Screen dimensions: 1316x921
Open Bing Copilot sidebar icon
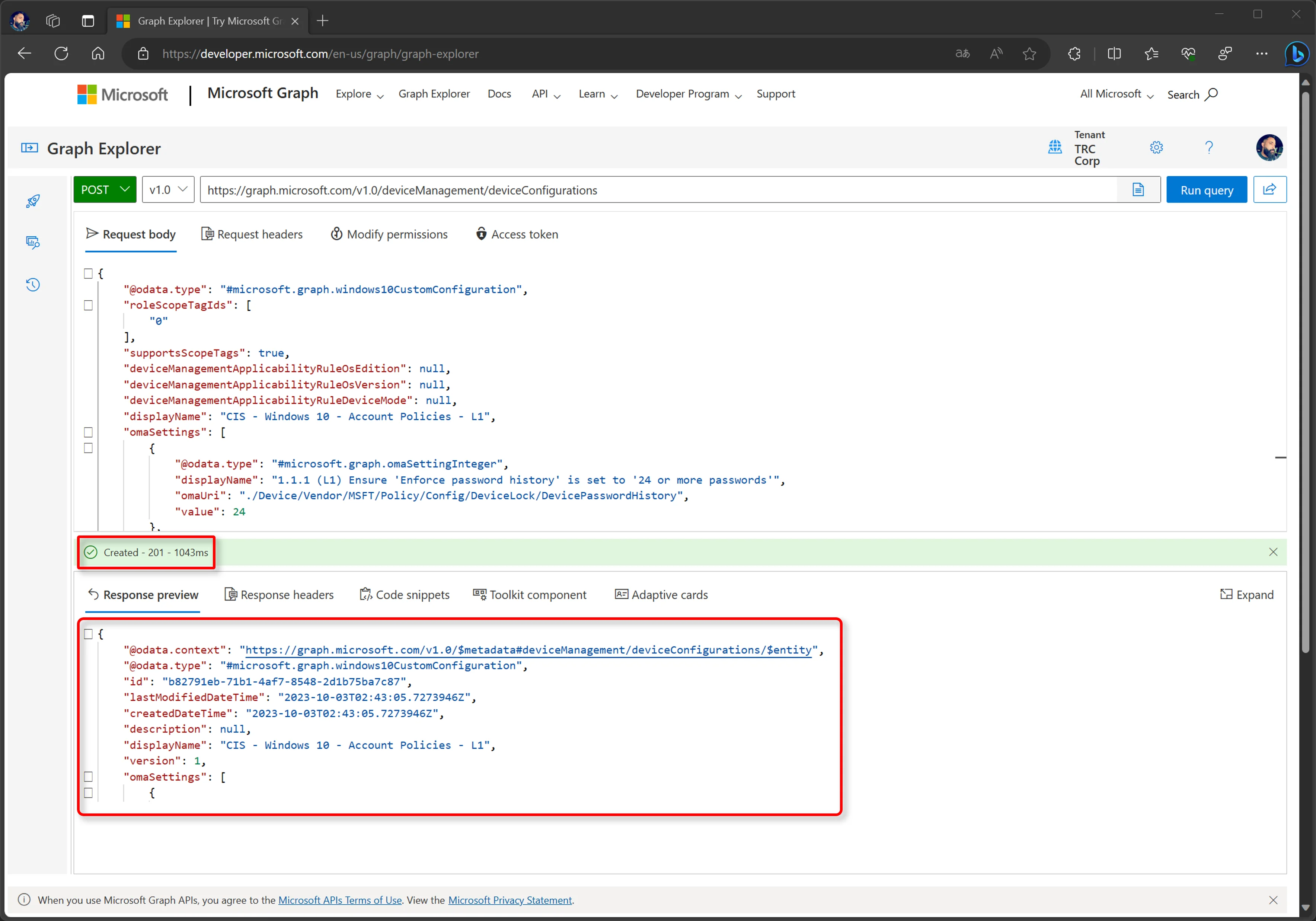1297,54
